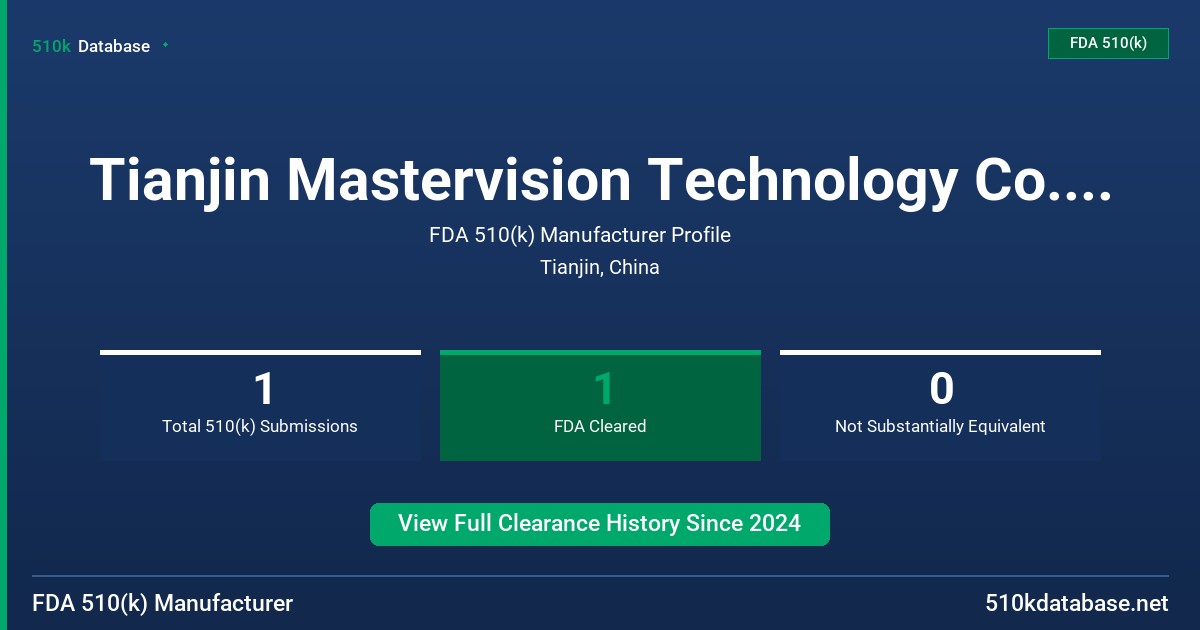Select the FDA 510(k) Manufacturer Profile subtitle
Screen dimensions: 1200x630
[x=580, y=235]
